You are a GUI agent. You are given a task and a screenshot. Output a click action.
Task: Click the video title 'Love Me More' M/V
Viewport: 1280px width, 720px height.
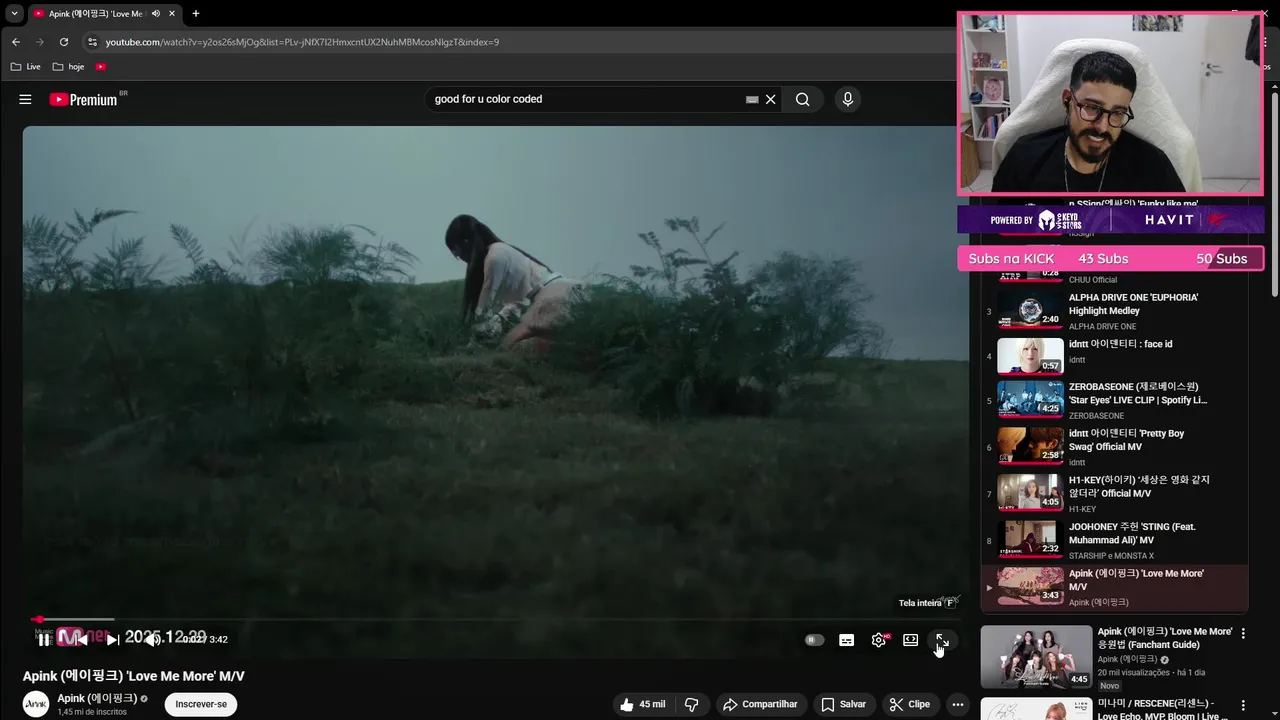click(134, 676)
